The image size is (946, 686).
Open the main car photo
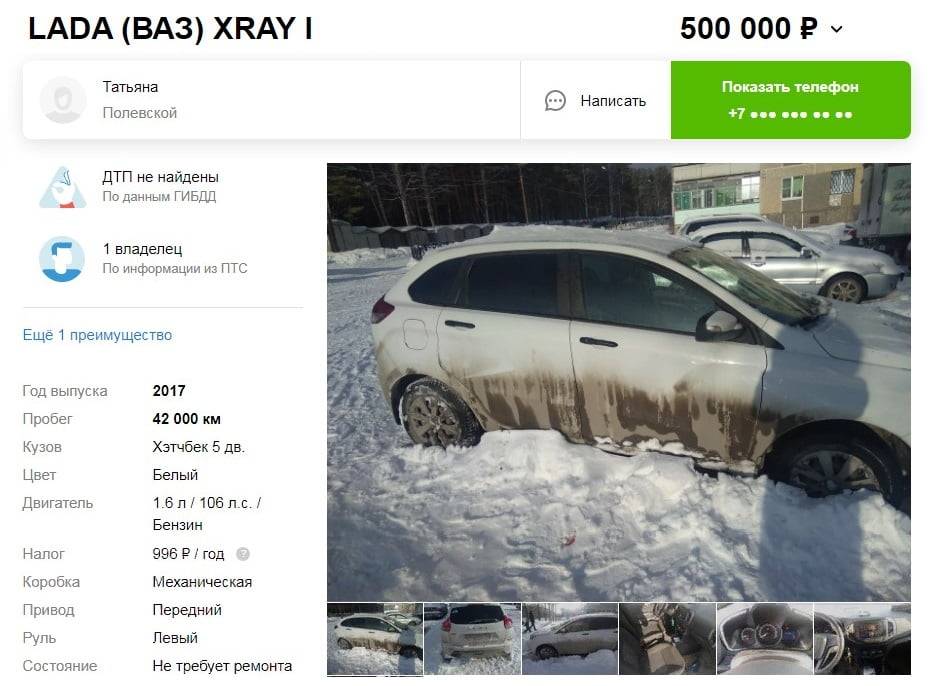pyautogui.click(x=618, y=382)
